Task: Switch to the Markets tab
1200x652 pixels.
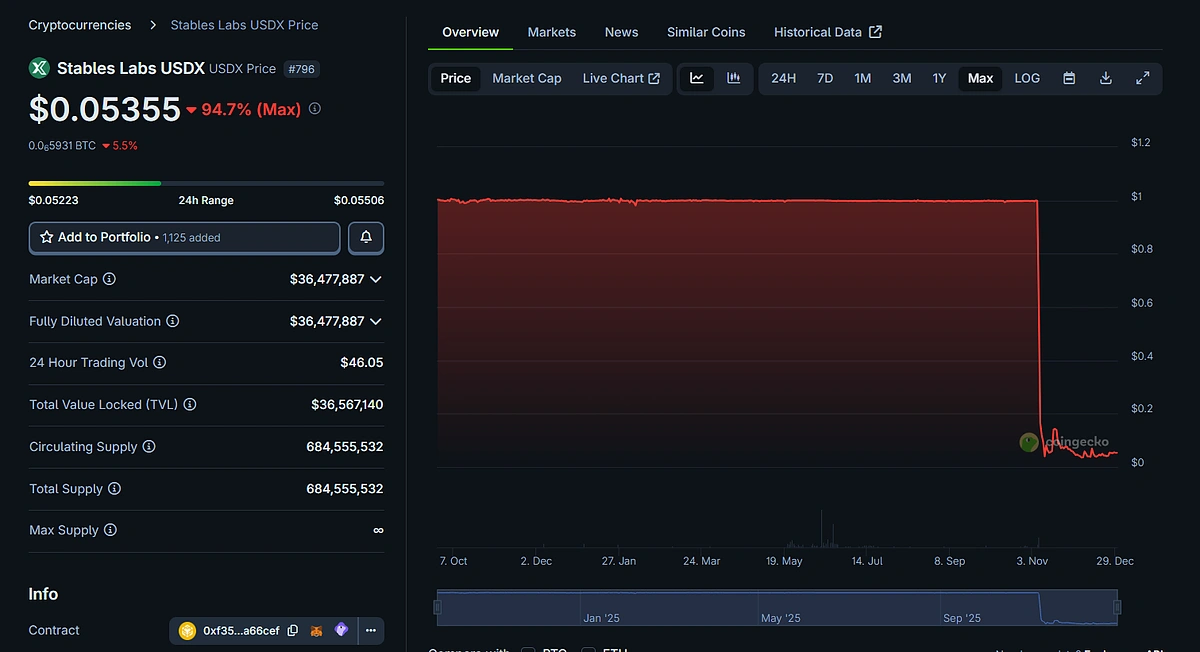Action: point(551,32)
